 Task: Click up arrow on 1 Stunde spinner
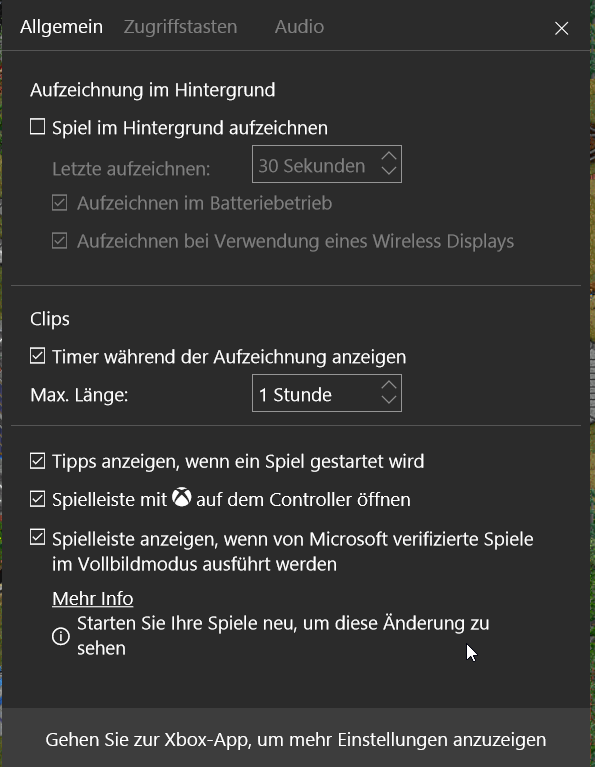[389, 386]
